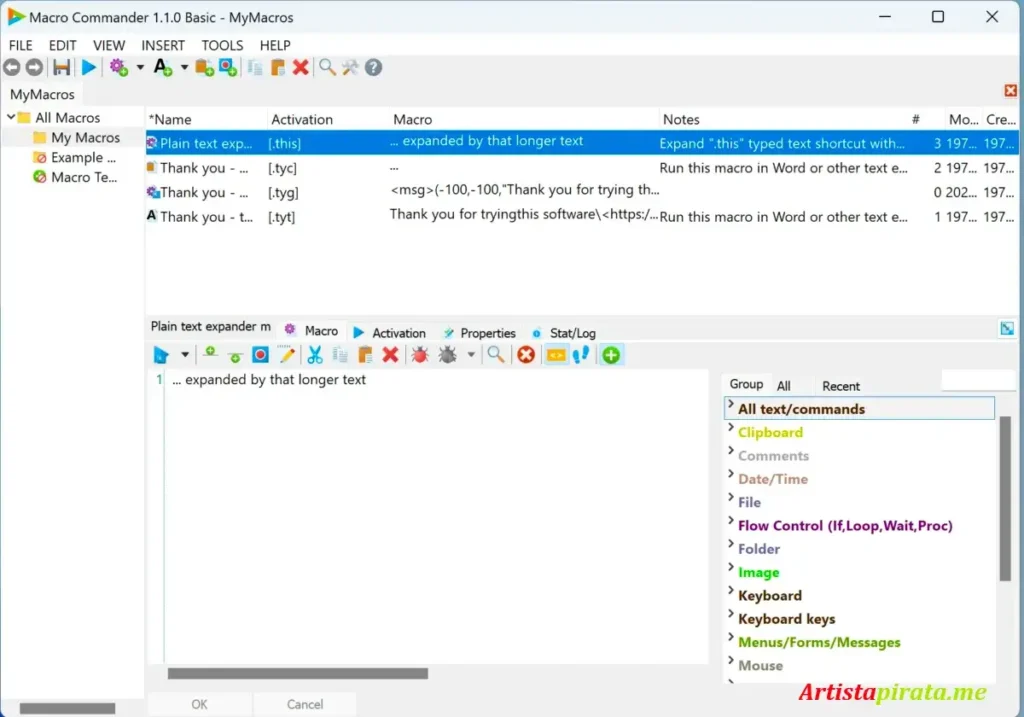Select the scissors Cut icon in macro editor
1024x717 pixels.
pyautogui.click(x=317, y=354)
